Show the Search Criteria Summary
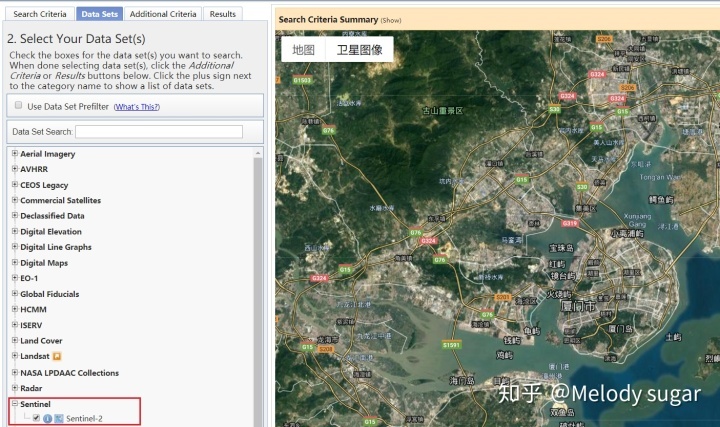The width and height of the screenshot is (720, 427). [x=391, y=20]
